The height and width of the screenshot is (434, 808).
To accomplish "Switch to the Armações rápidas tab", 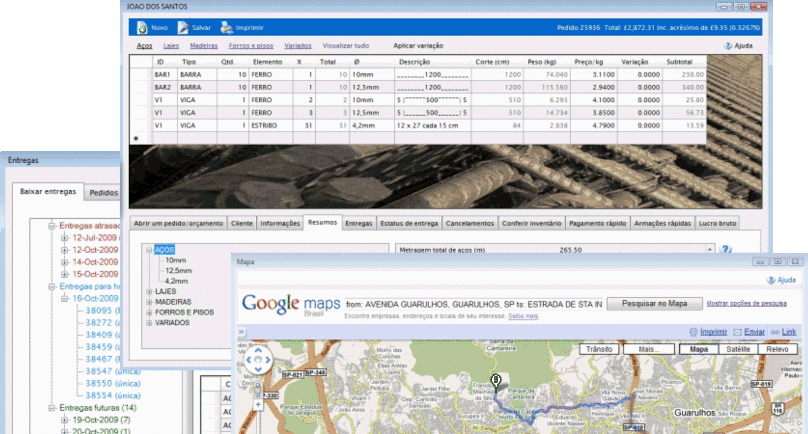I will (x=662, y=223).
